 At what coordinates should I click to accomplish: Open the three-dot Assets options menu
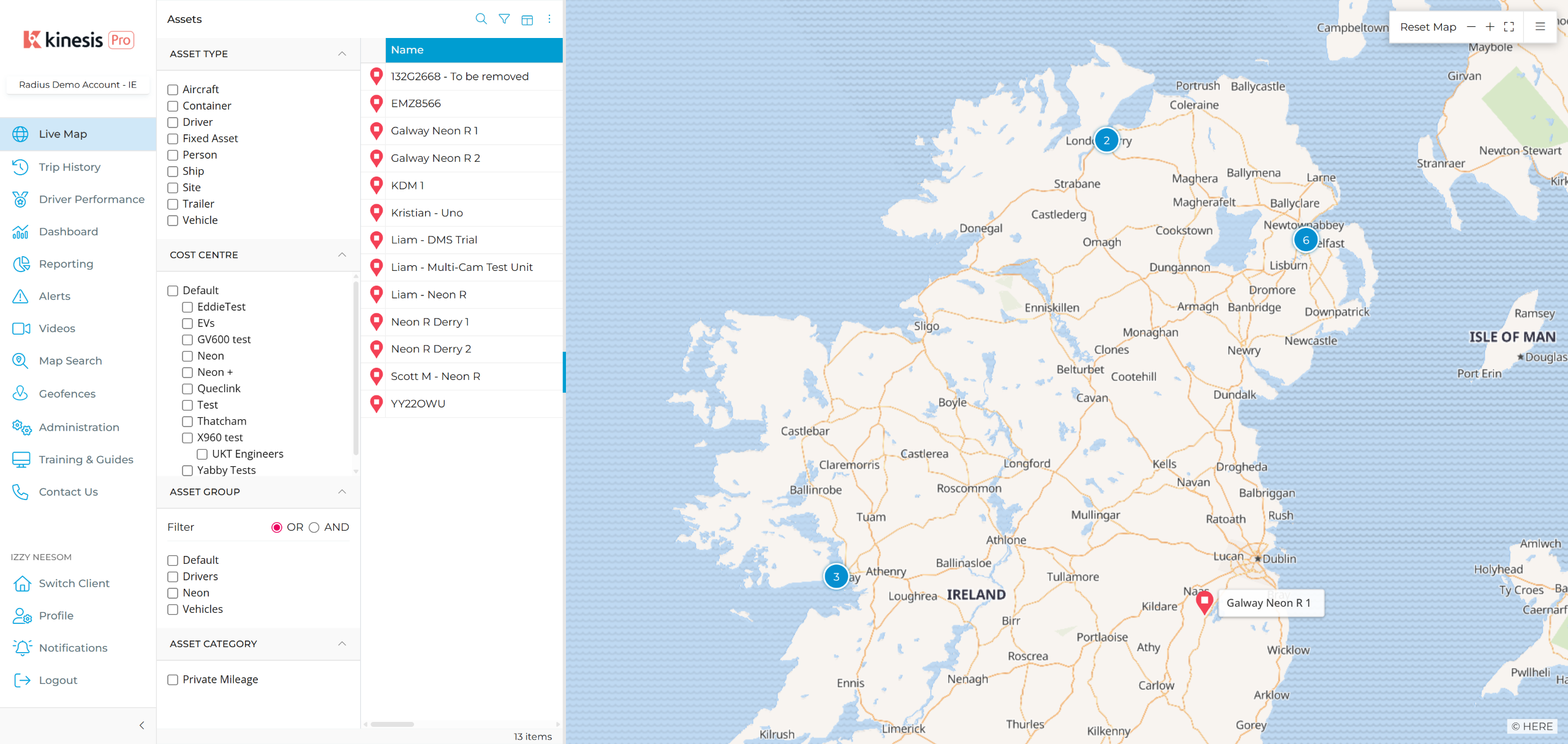pyautogui.click(x=549, y=19)
